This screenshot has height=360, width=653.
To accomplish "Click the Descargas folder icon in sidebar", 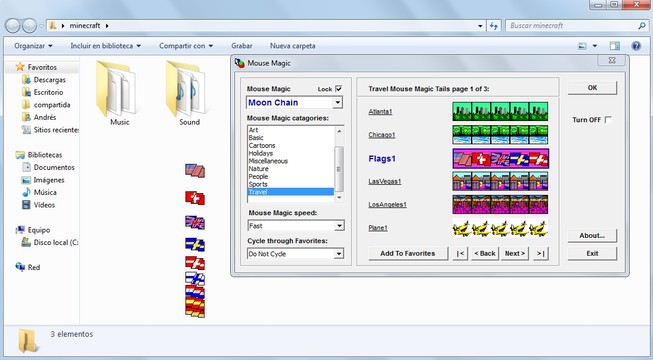I will (26, 80).
